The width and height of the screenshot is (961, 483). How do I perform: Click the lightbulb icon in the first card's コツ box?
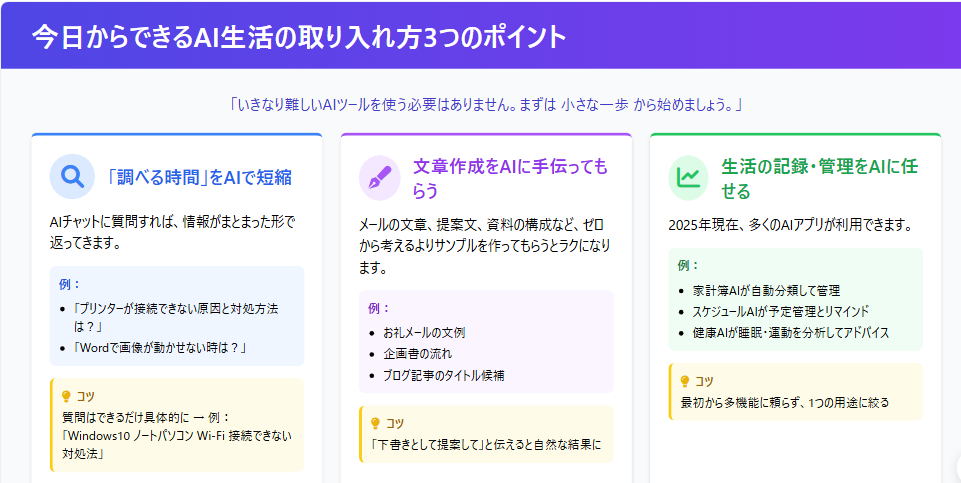[66, 396]
